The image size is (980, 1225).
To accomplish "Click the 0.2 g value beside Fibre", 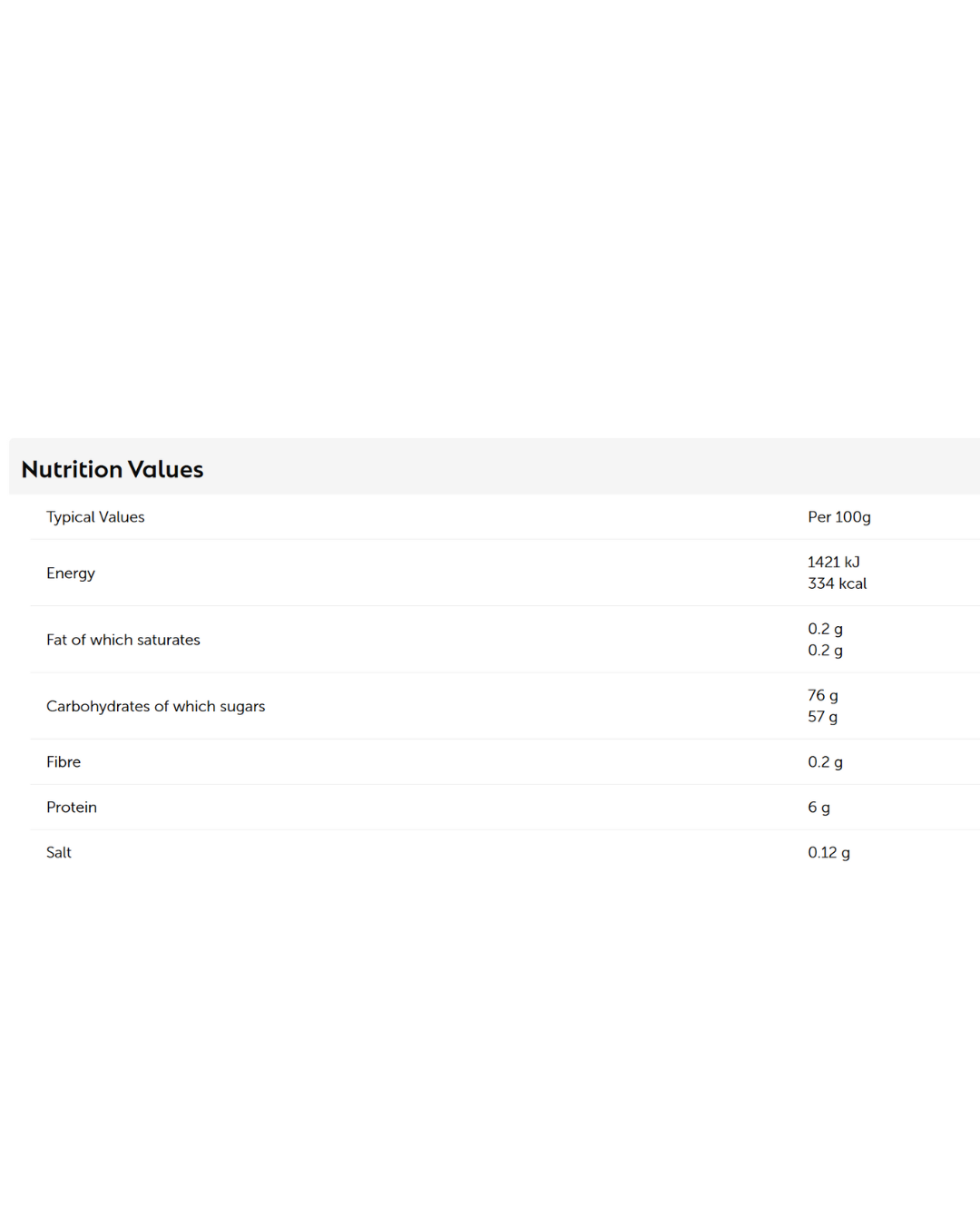I will (825, 762).
